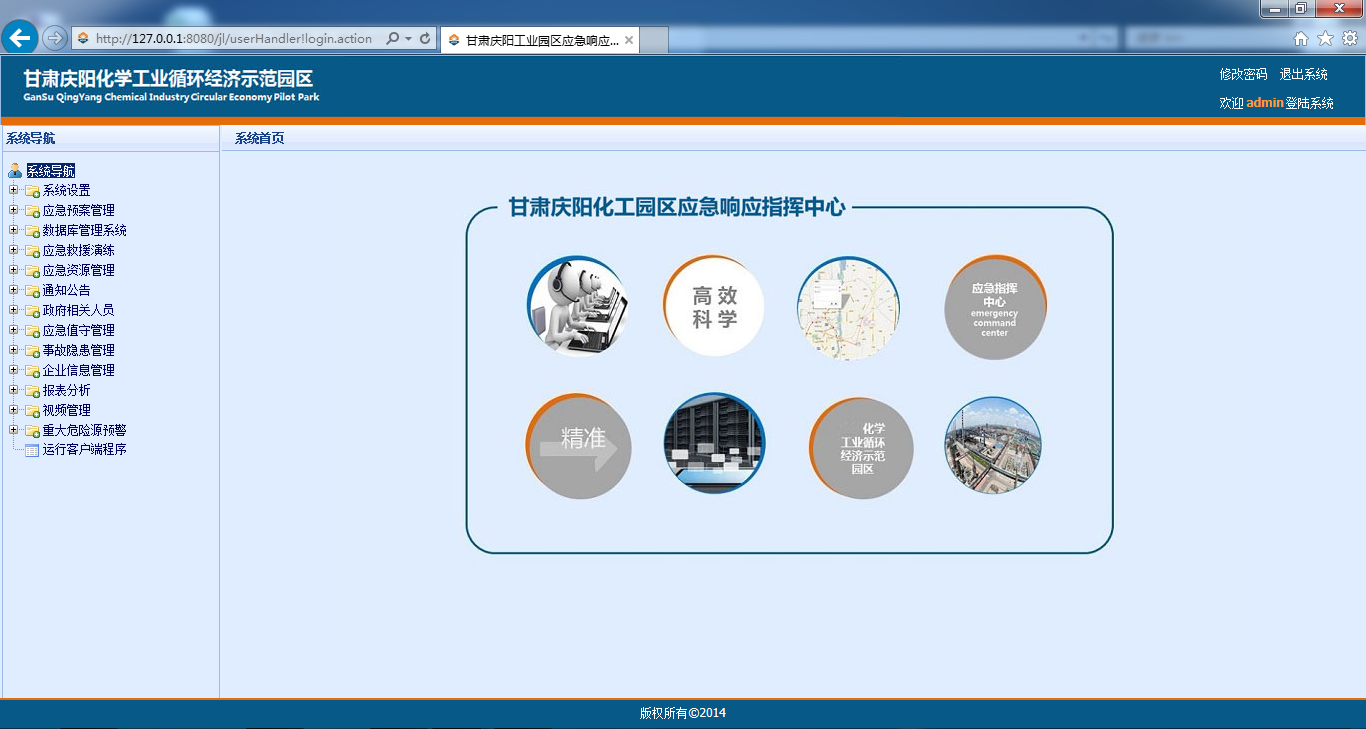Click the 版权所有©2014 footer text
Image resolution: width=1366 pixels, height=729 pixels.
683,713
